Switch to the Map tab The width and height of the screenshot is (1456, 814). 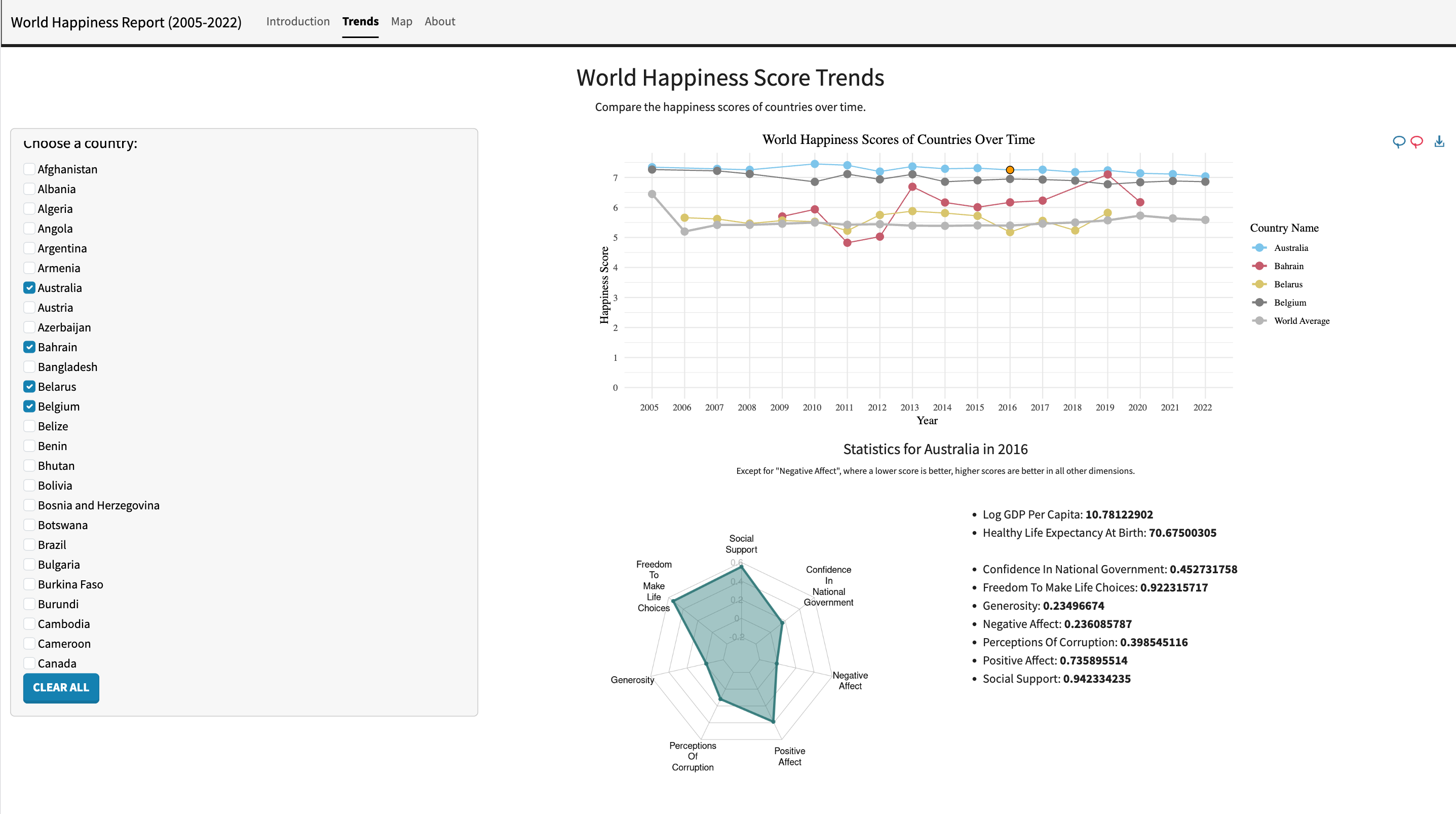401,21
